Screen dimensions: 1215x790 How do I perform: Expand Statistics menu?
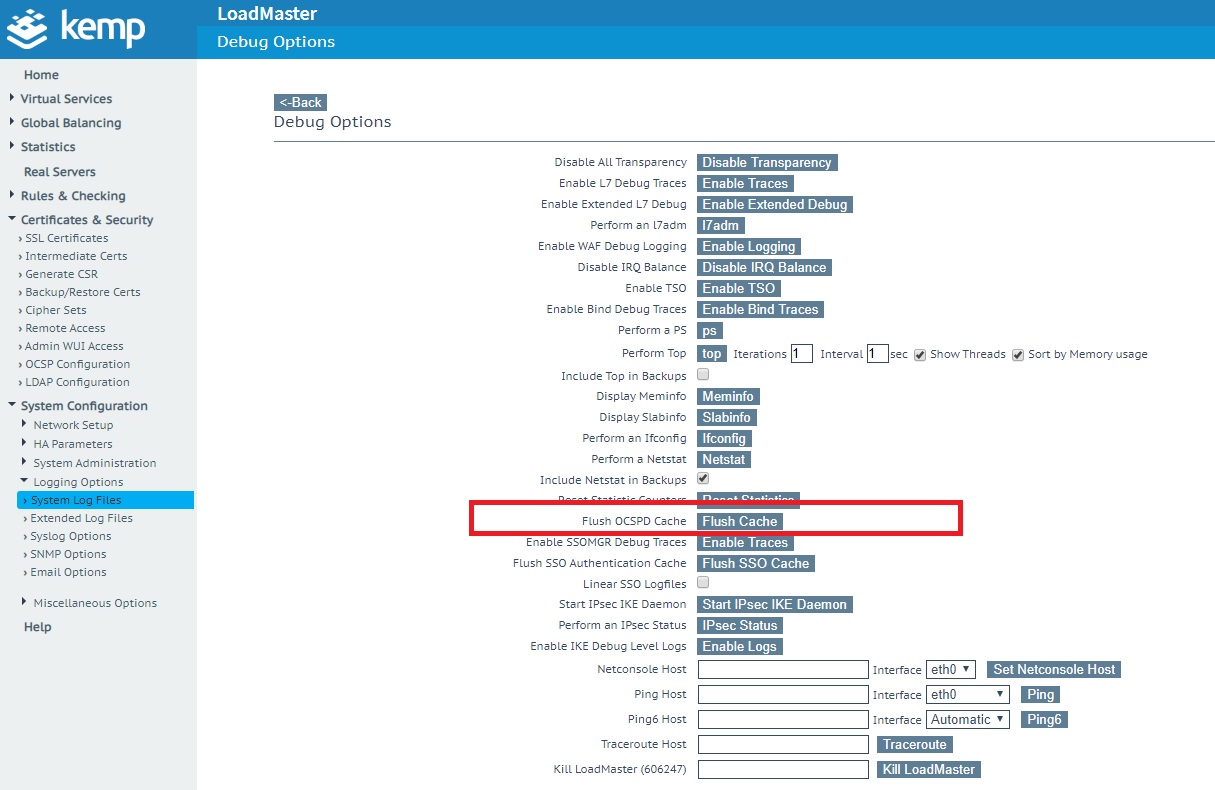[48, 147]
